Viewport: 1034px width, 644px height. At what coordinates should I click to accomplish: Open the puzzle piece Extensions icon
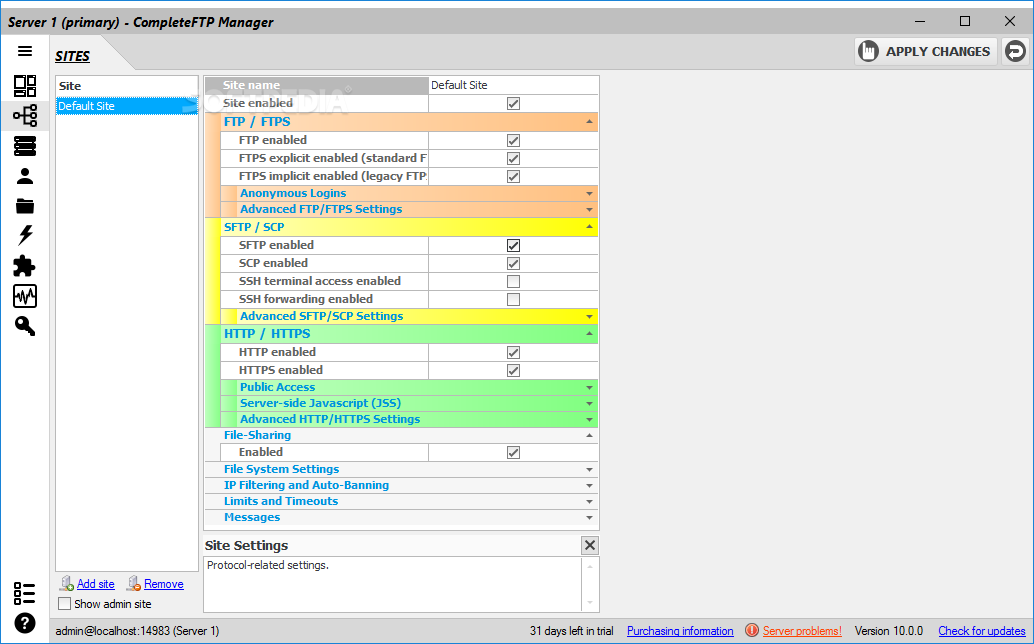coord(25,266)
